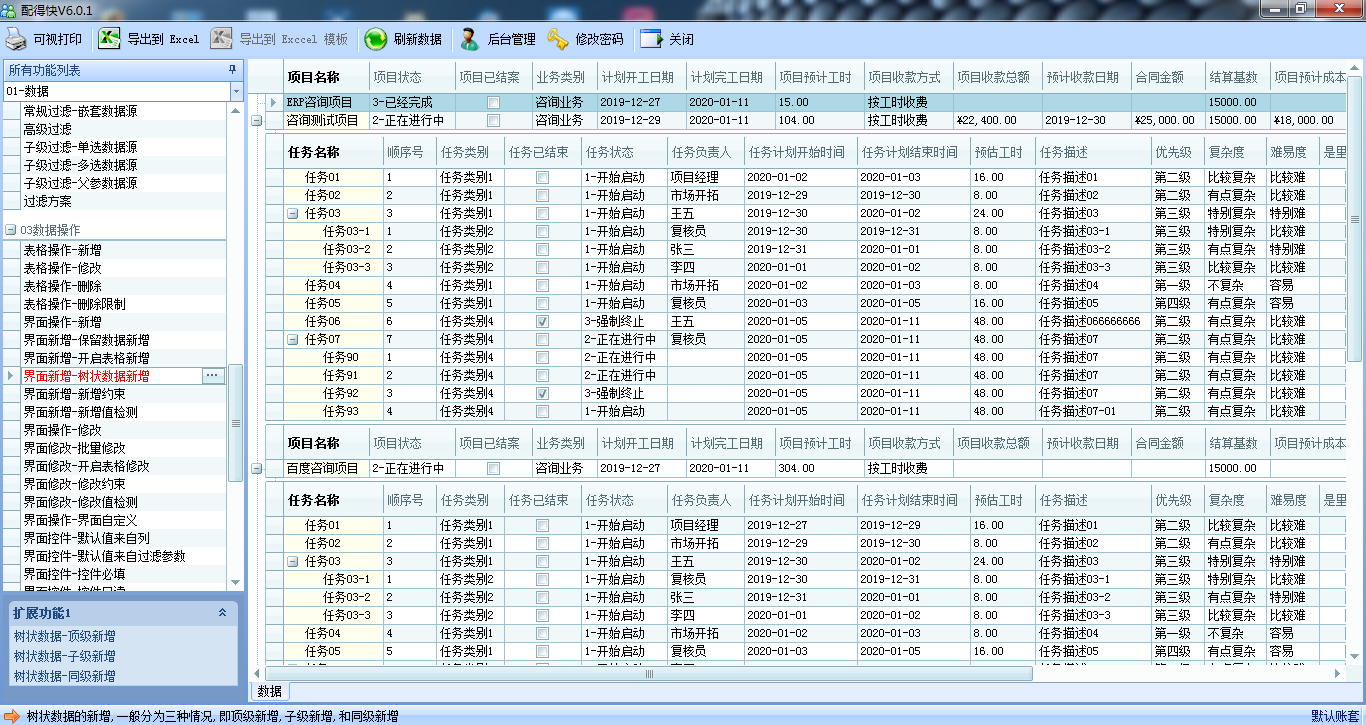Check 任务已结束 for 任务90
This screenshot has height=725, width=1366.
click(x=542, y=358)
